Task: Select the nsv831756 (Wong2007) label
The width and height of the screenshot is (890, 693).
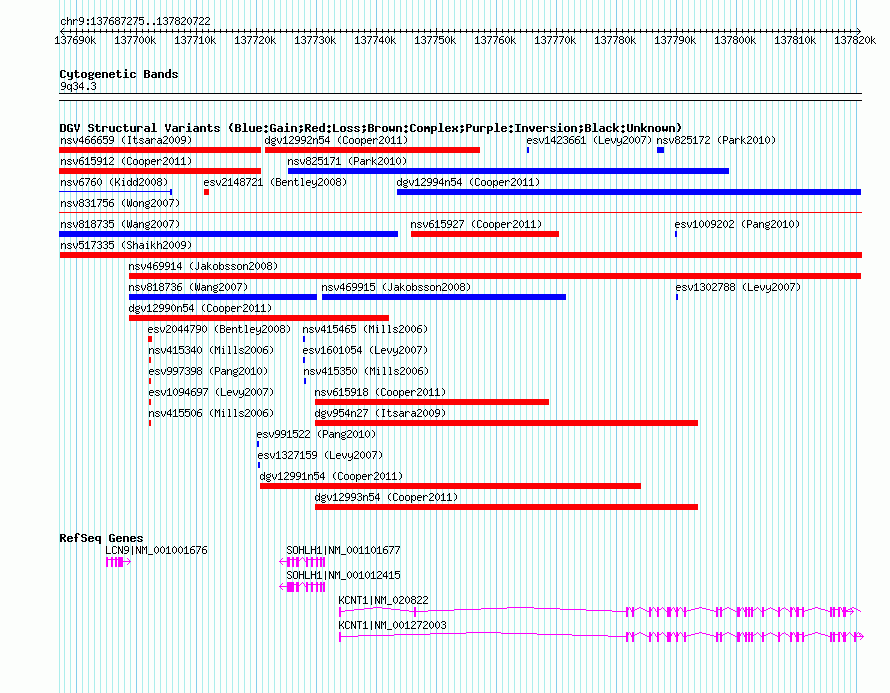Action: pyautogui.click(x=120, y=203)
